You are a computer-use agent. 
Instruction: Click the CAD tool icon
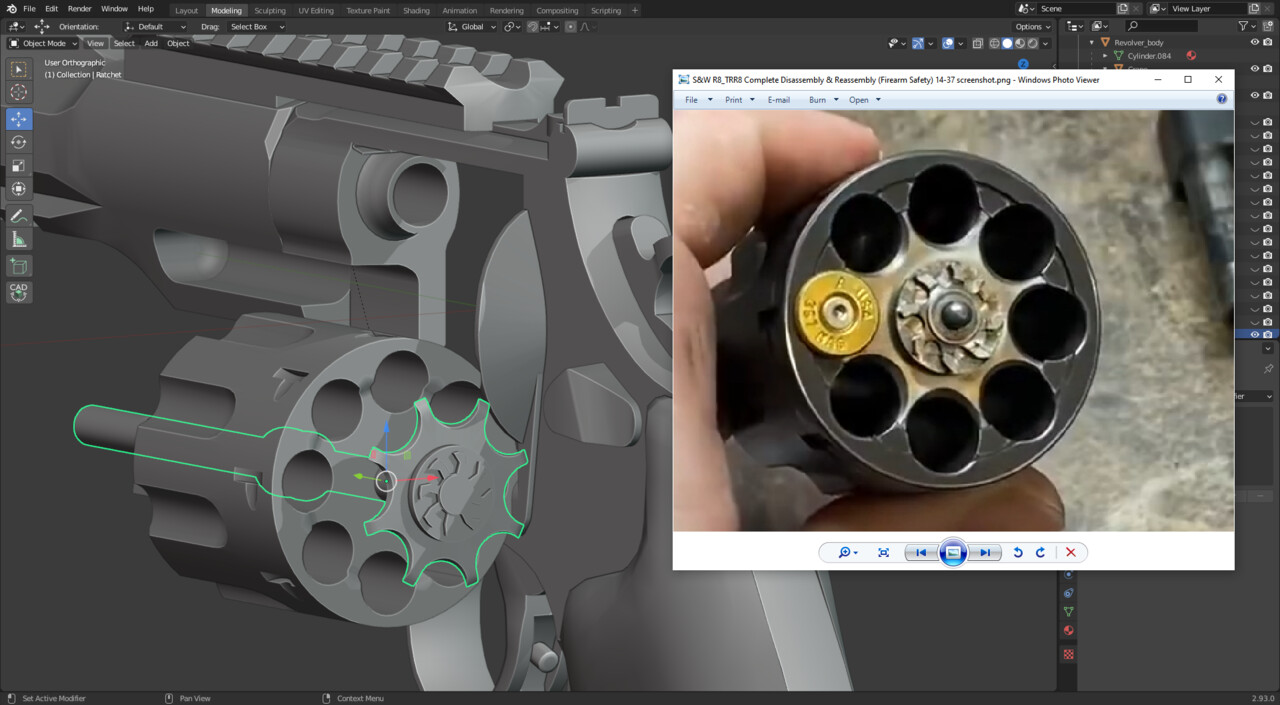coord(19,292)
